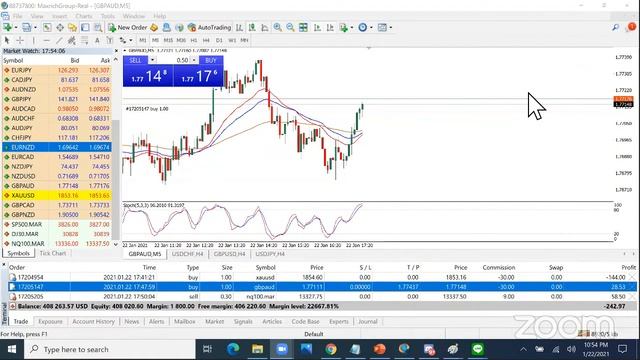Tile chart windows using the grid icon
The height and width of the screenshot is (360, 640).
point(303,27)
